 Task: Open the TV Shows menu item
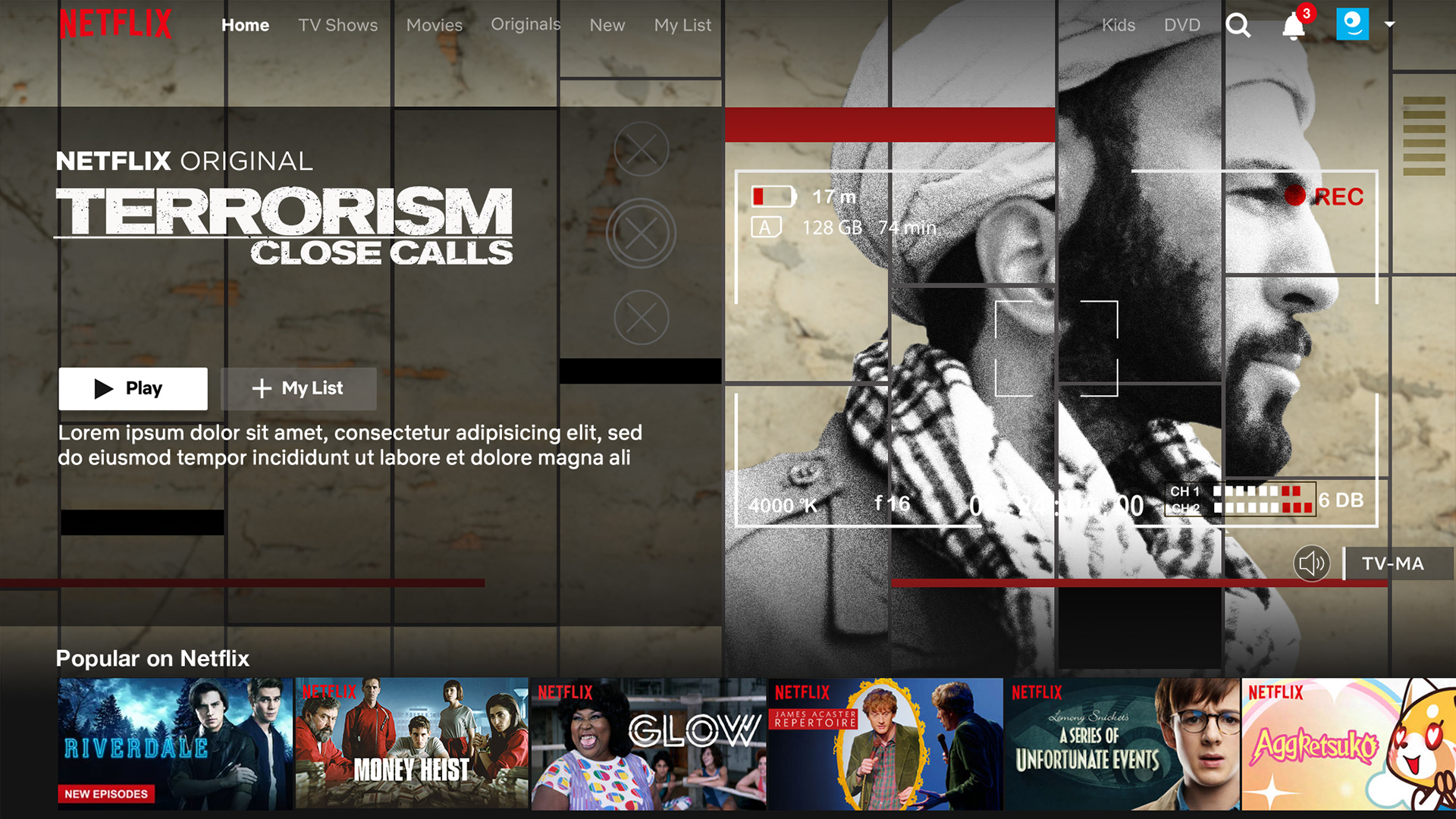(337, 25)
